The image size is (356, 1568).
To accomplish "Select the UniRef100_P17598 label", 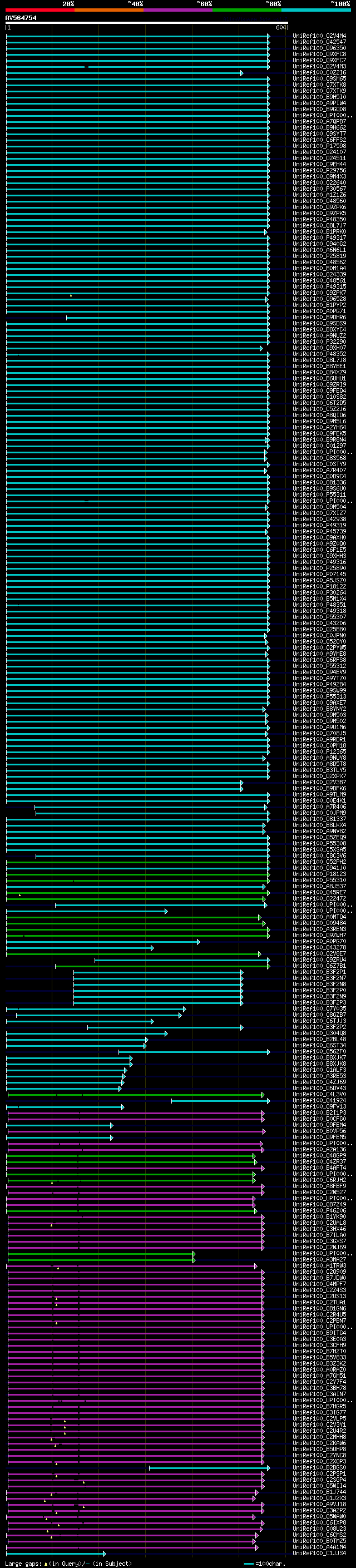I will click(319, 146).
